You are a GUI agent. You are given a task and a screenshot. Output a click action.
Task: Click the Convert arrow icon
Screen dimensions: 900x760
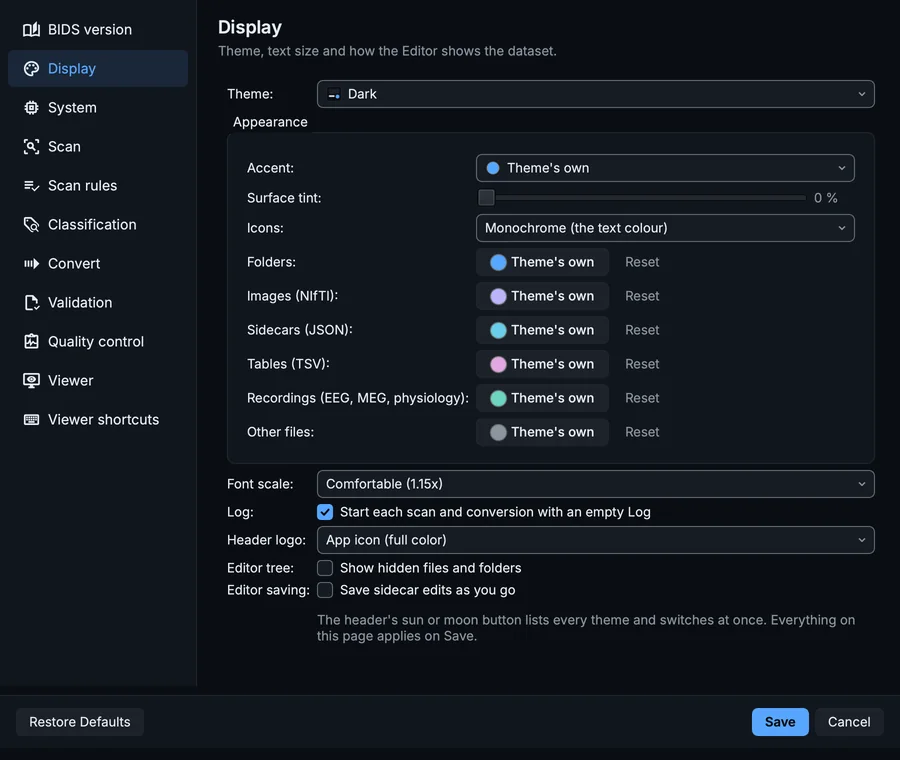(x=32, y=263)
